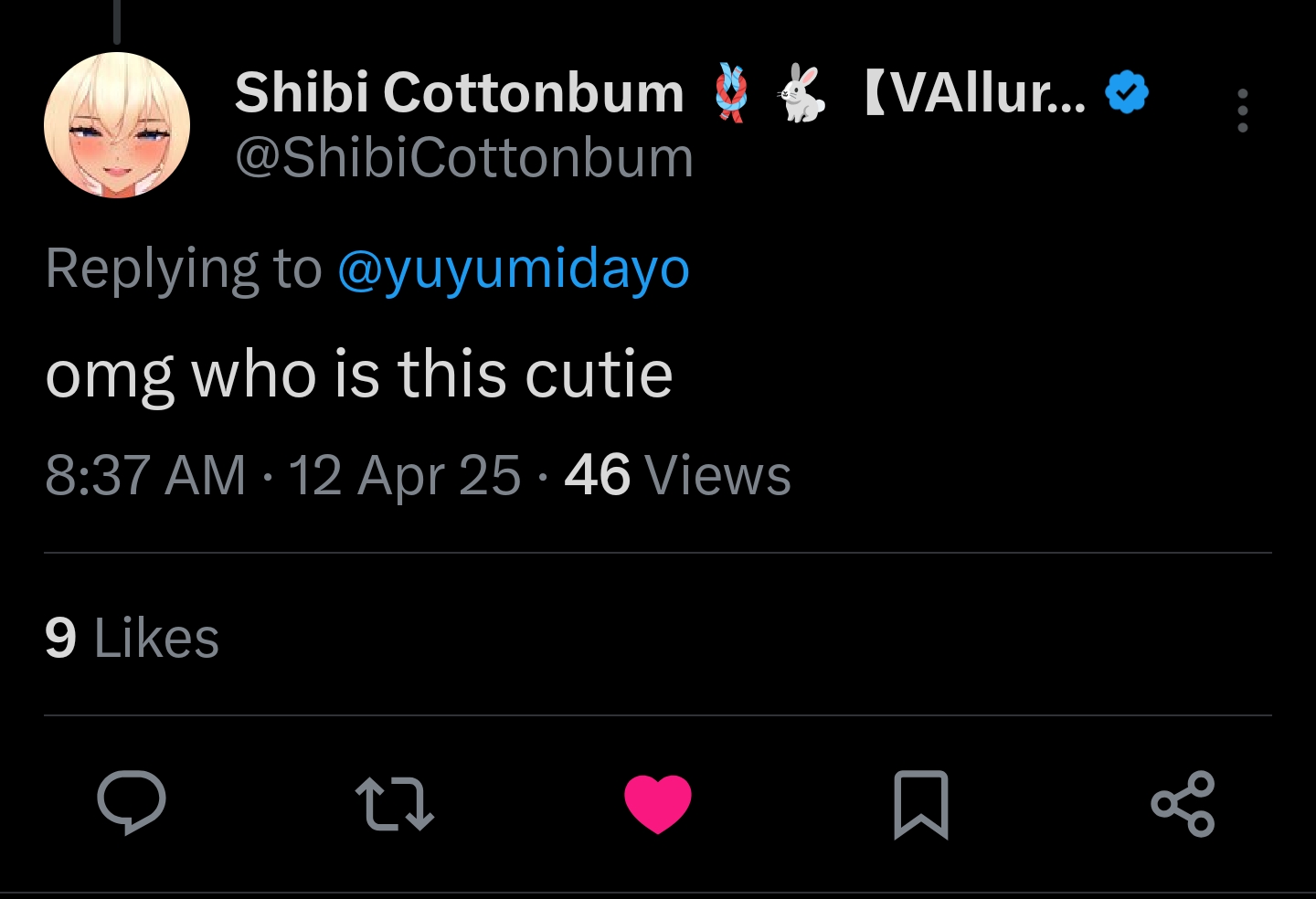Screen dimensions: 1316x899
Task: Click the red-blue knot emoji in name
Action: pos(730,92)
